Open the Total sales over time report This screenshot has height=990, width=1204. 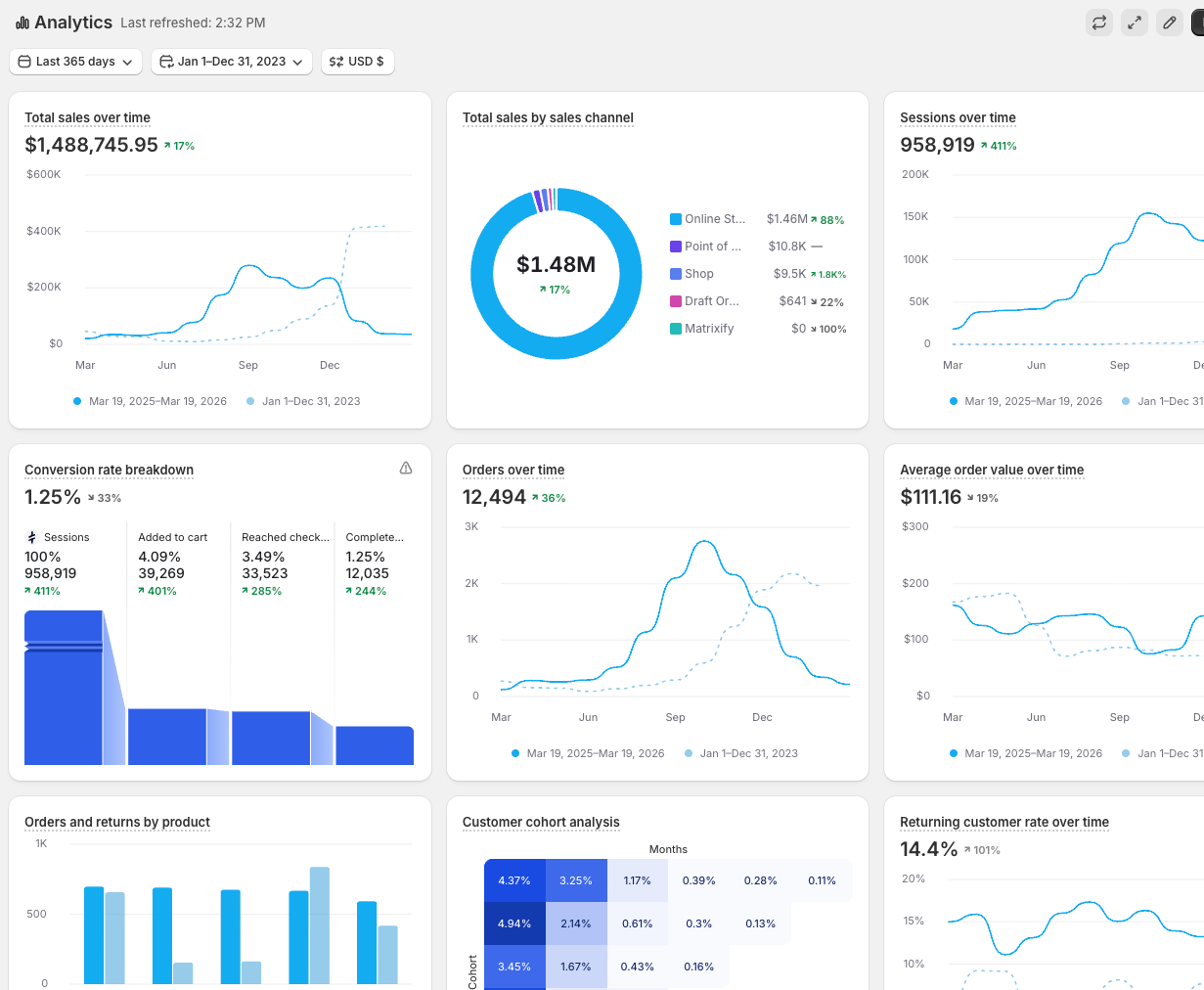pos(87,117)
